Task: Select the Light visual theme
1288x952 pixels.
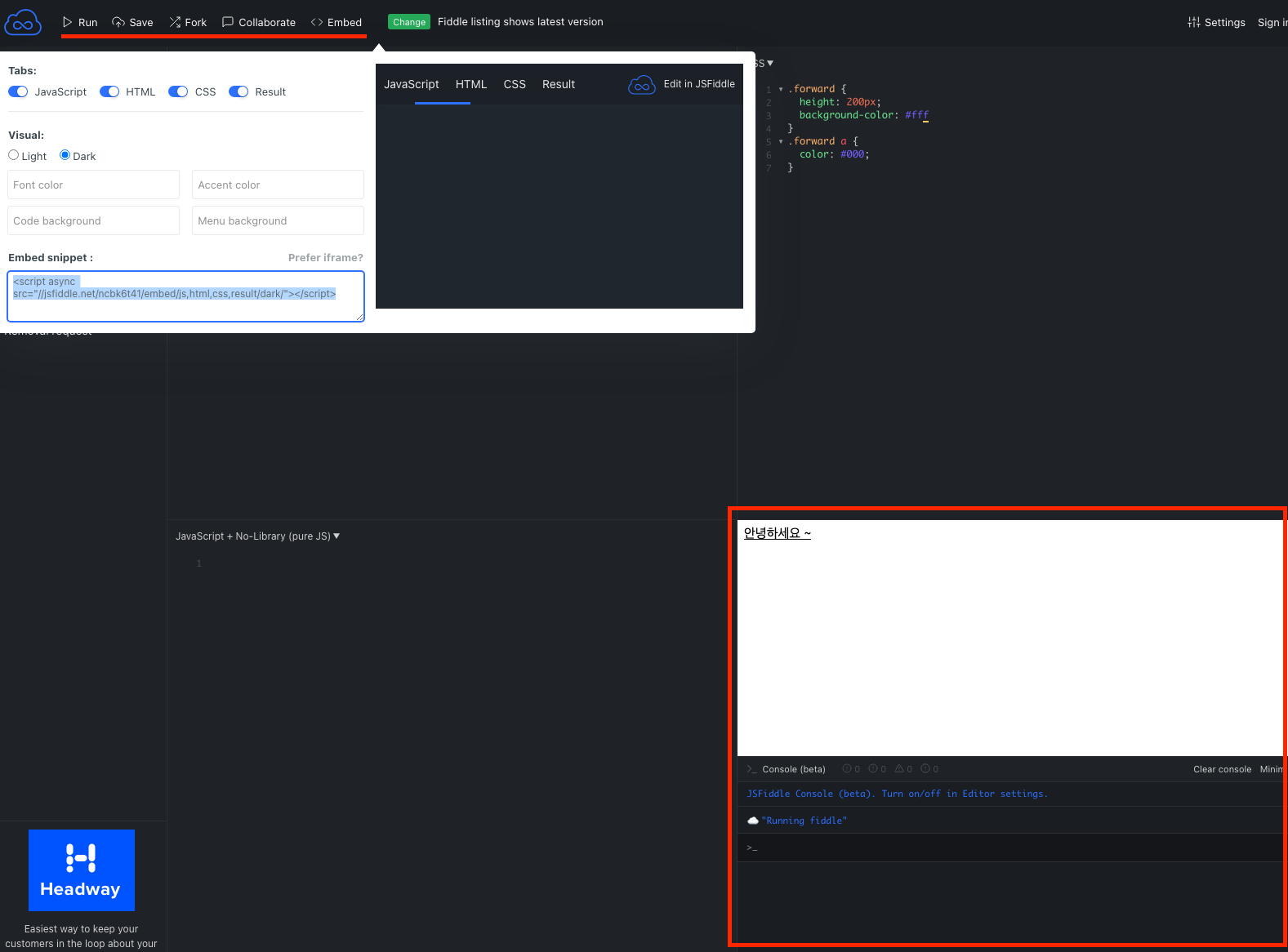Action: pyautogui.click(x=14, y=155)
